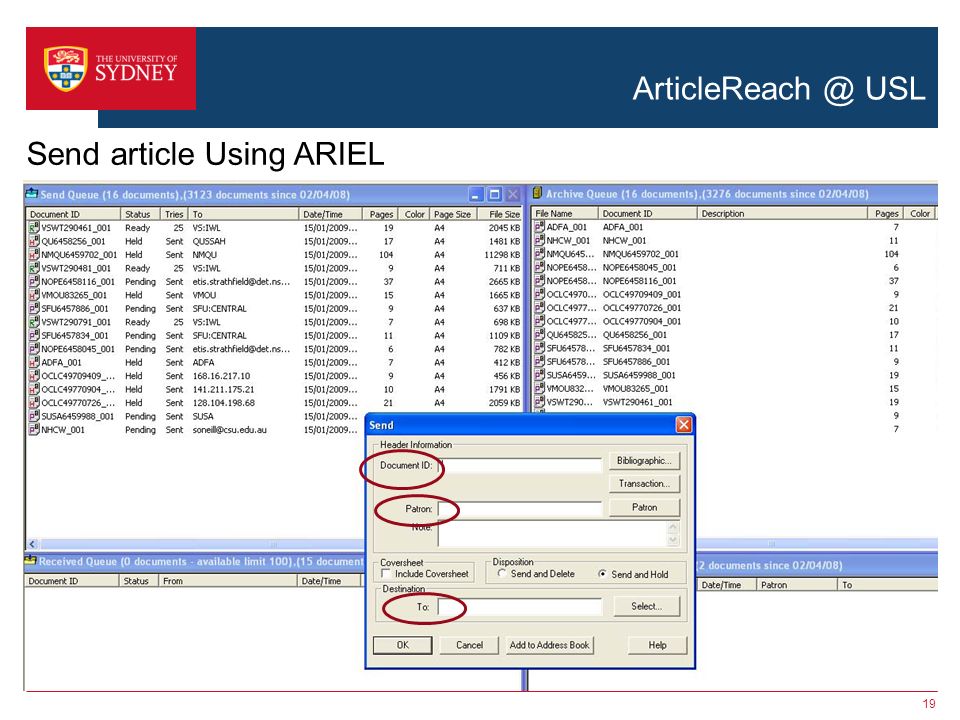Click file icon for VMOU832... in Archive Queue
This screenshot has width=960, height=720.
click(x=539, y=388)
